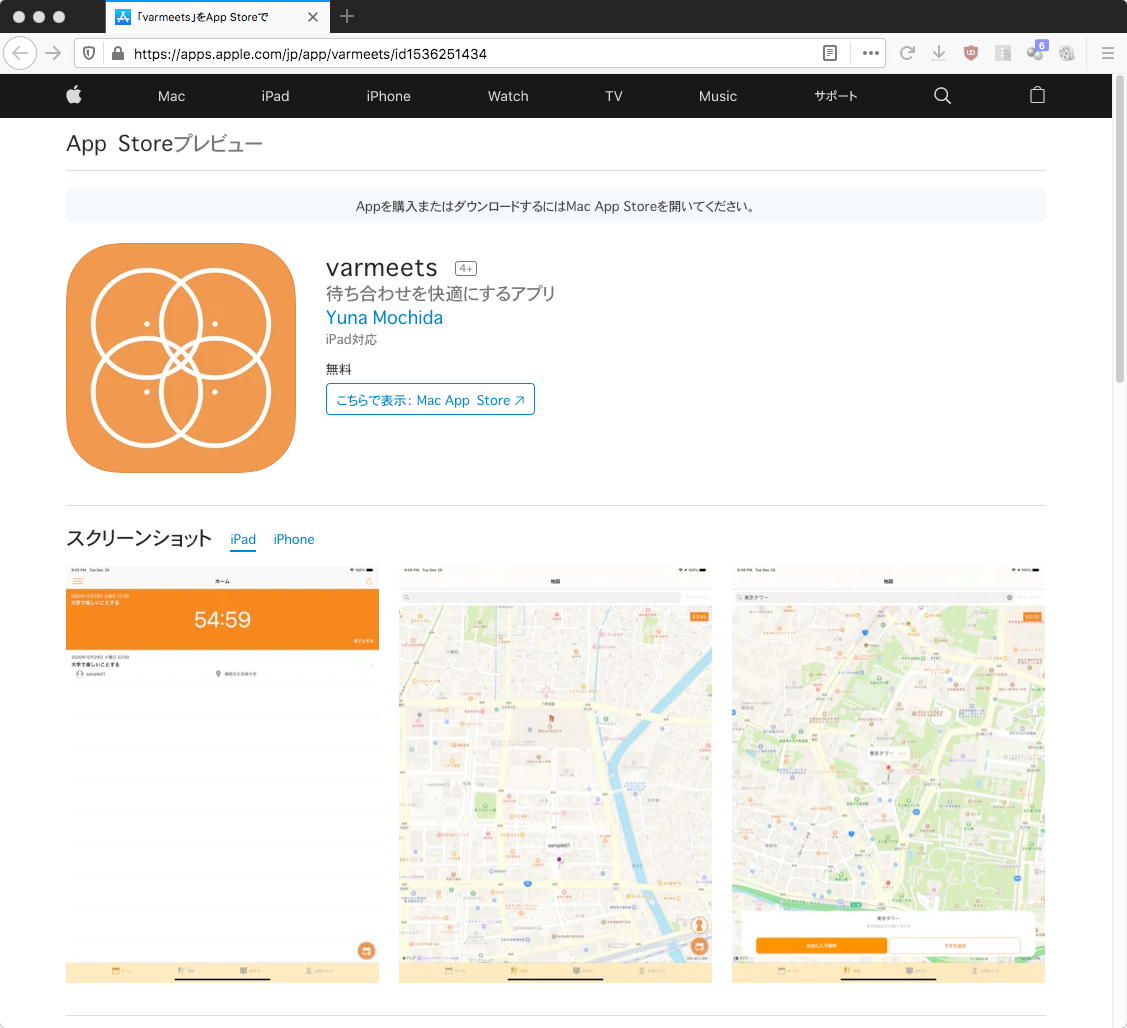1127x1028 pixels.
Task: Open the middle map screenshot thumbnail
Action: pyautogui.click(x=555, y=774)
